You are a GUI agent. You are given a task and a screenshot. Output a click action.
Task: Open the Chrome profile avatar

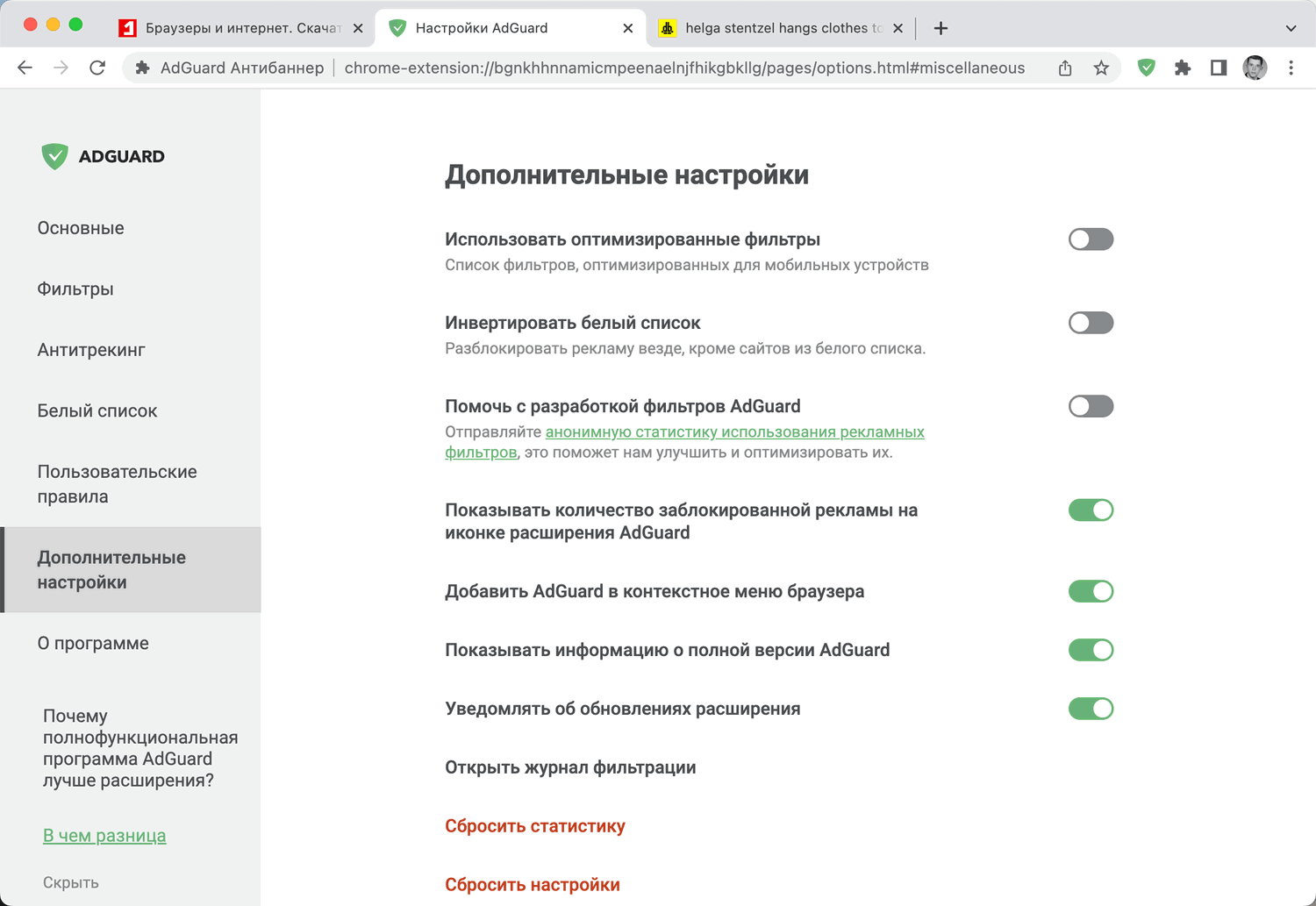1255,68
